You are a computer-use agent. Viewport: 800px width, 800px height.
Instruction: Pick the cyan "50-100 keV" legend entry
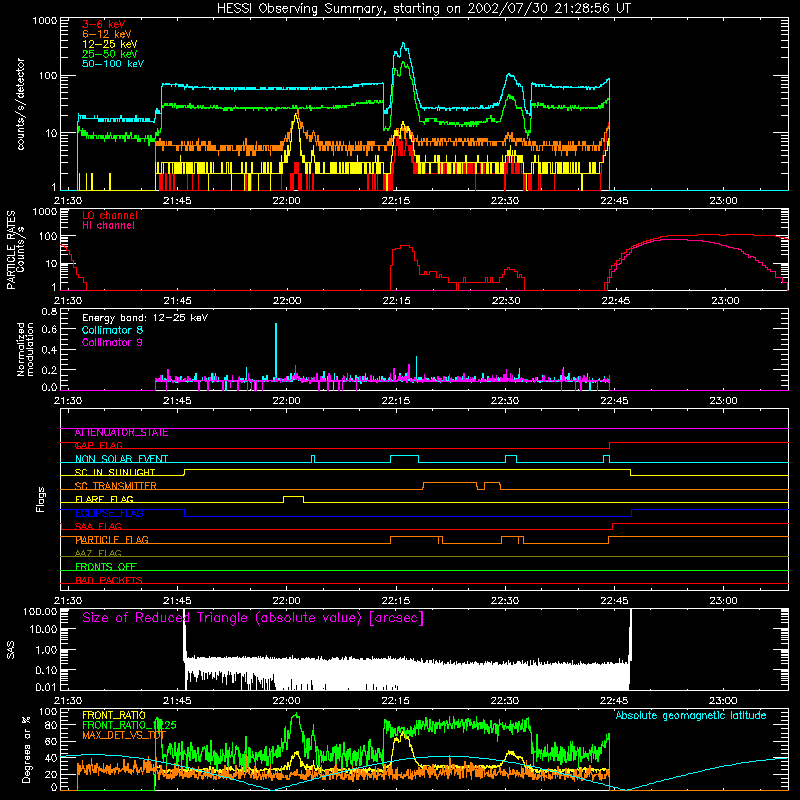tap(113, 64)
